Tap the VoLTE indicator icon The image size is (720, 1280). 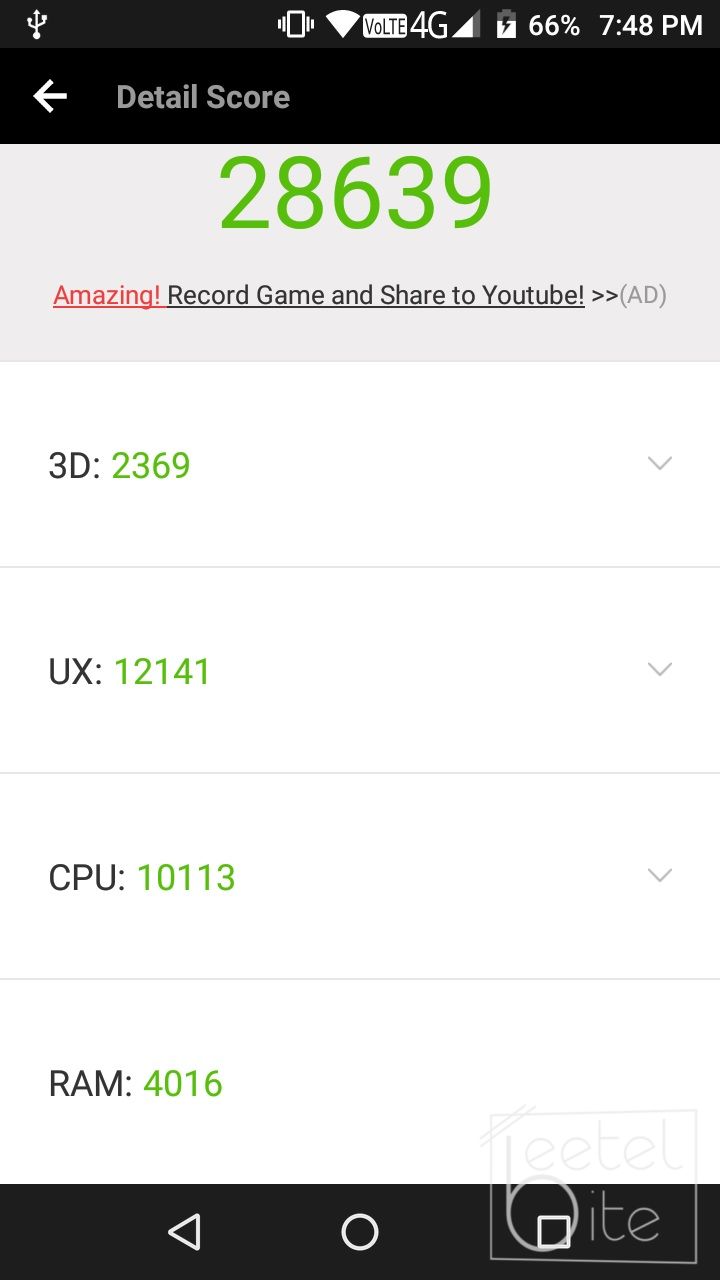(384, 25)
